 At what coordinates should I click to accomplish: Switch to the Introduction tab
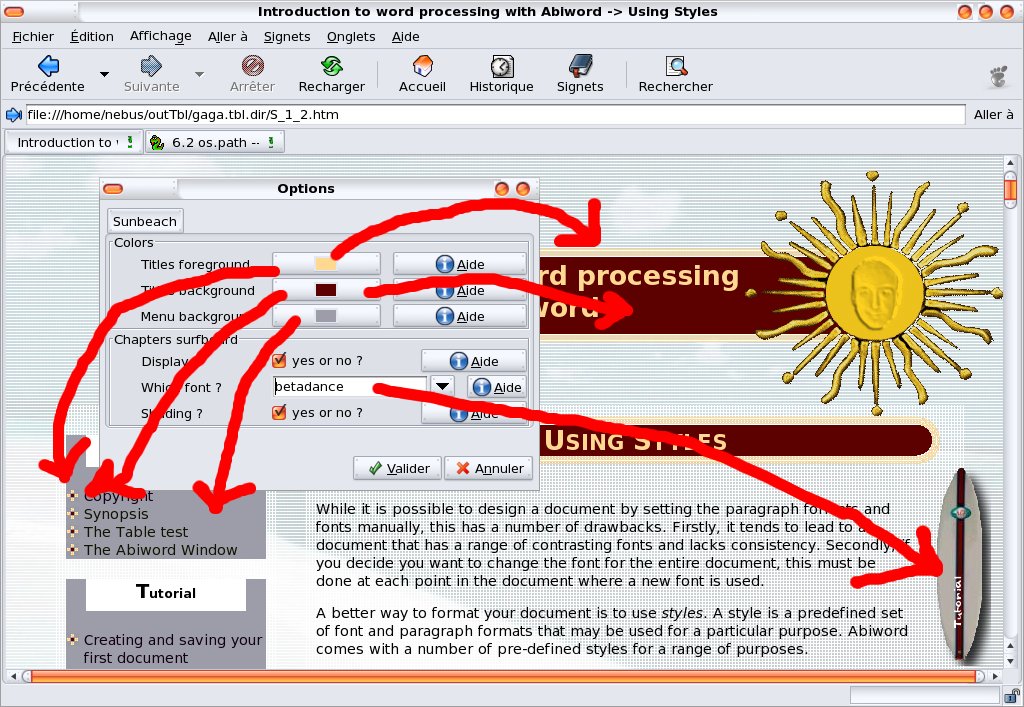pos(72,142)
